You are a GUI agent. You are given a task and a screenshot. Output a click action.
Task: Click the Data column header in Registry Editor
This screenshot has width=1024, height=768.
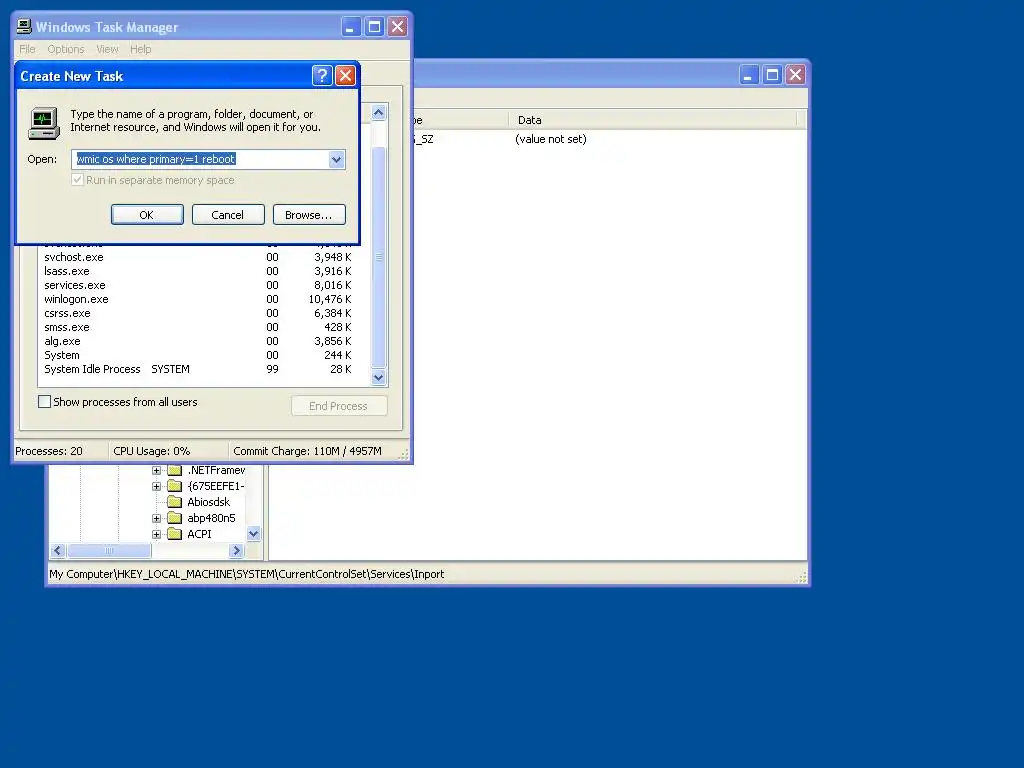click(652, 120)
